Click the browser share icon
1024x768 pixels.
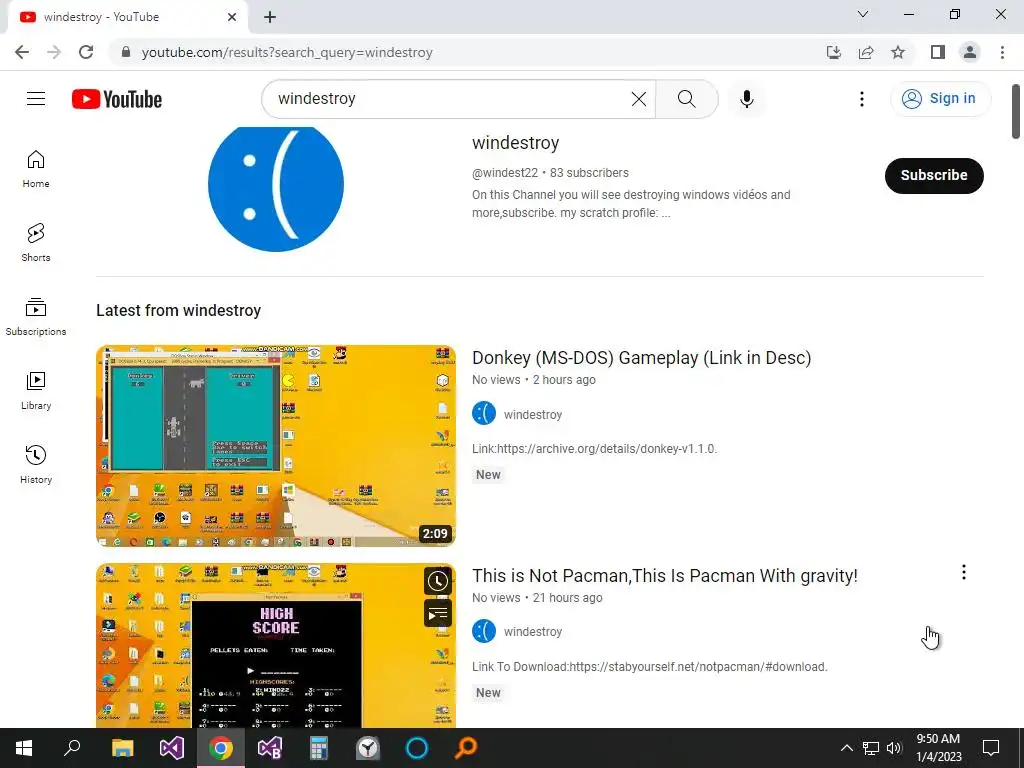point(866,52)
